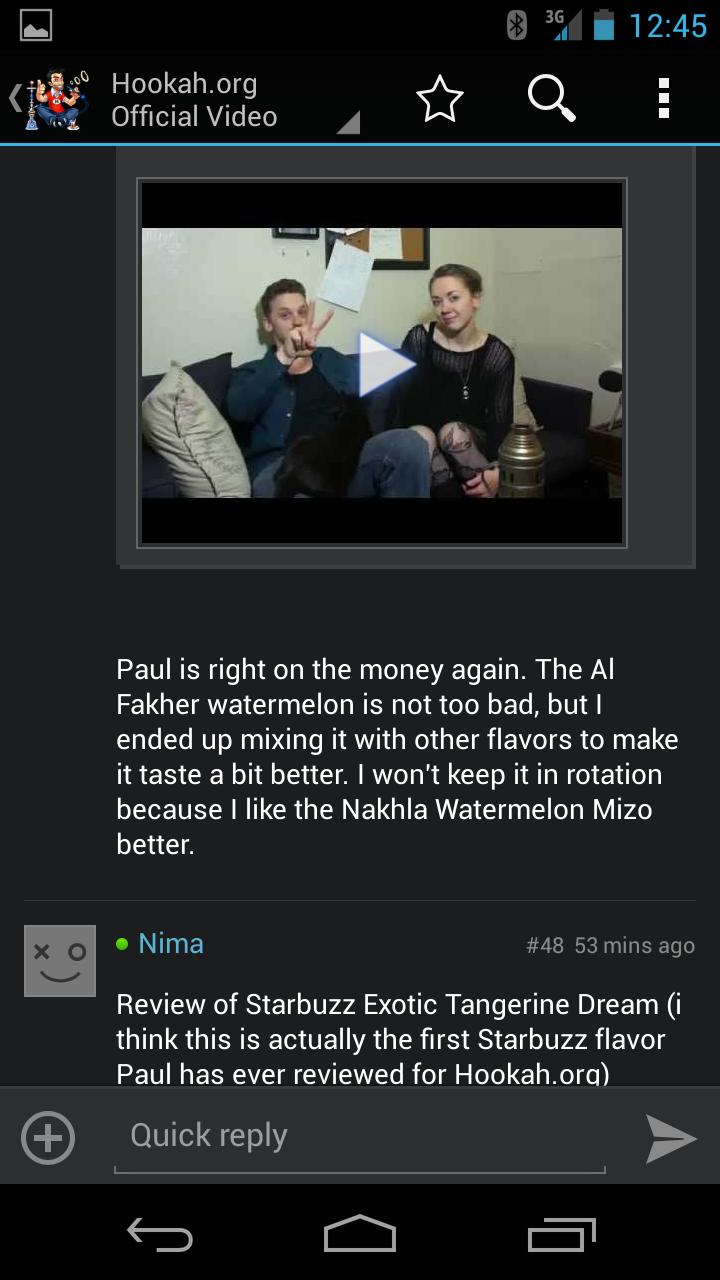Select the Al Fakher watermelon post text

point(397,757)
